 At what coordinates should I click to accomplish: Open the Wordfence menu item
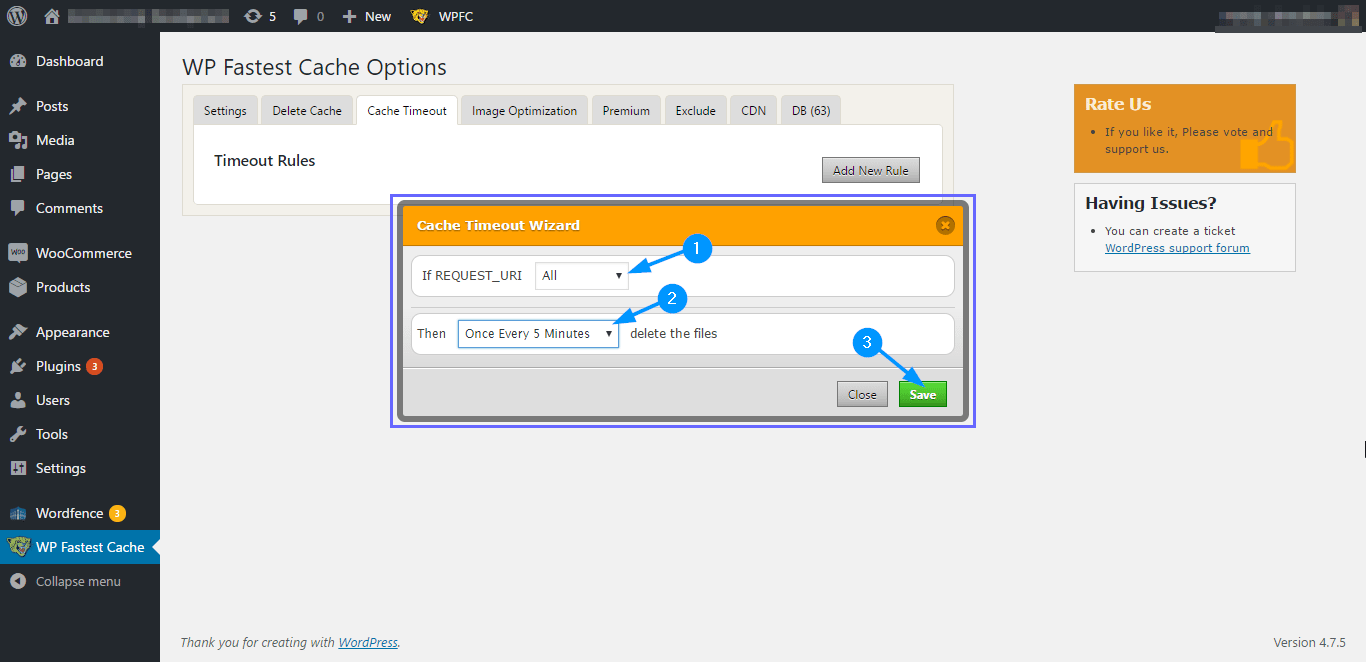click(69, 513)
